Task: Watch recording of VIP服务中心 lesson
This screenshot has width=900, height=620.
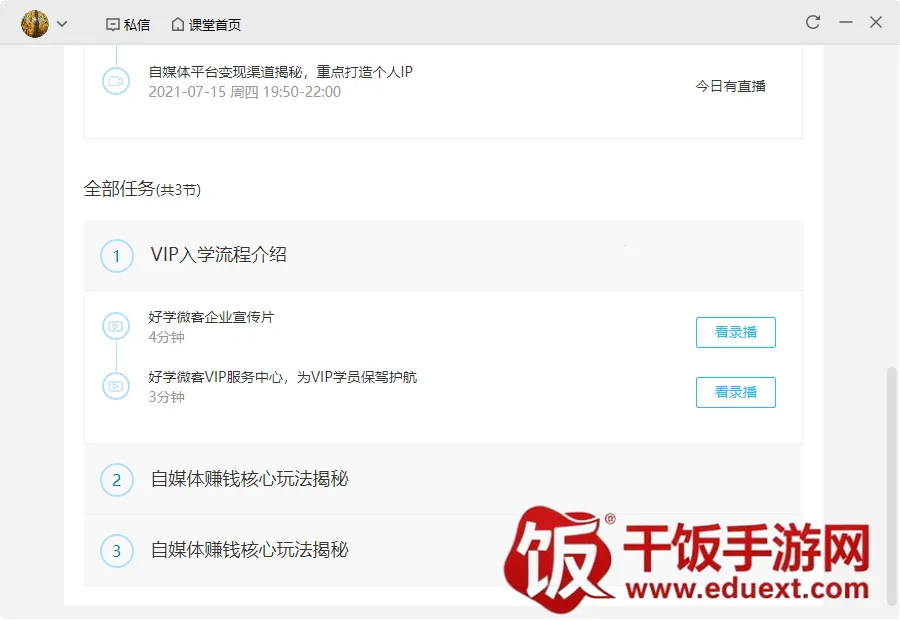Action: coord(736,393)
